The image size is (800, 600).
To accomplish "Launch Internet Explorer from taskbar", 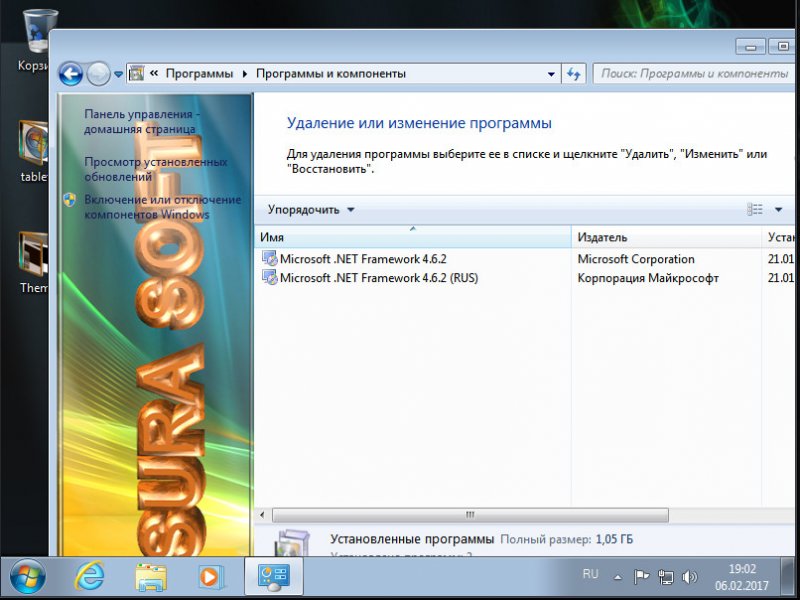I will point(90,577).
